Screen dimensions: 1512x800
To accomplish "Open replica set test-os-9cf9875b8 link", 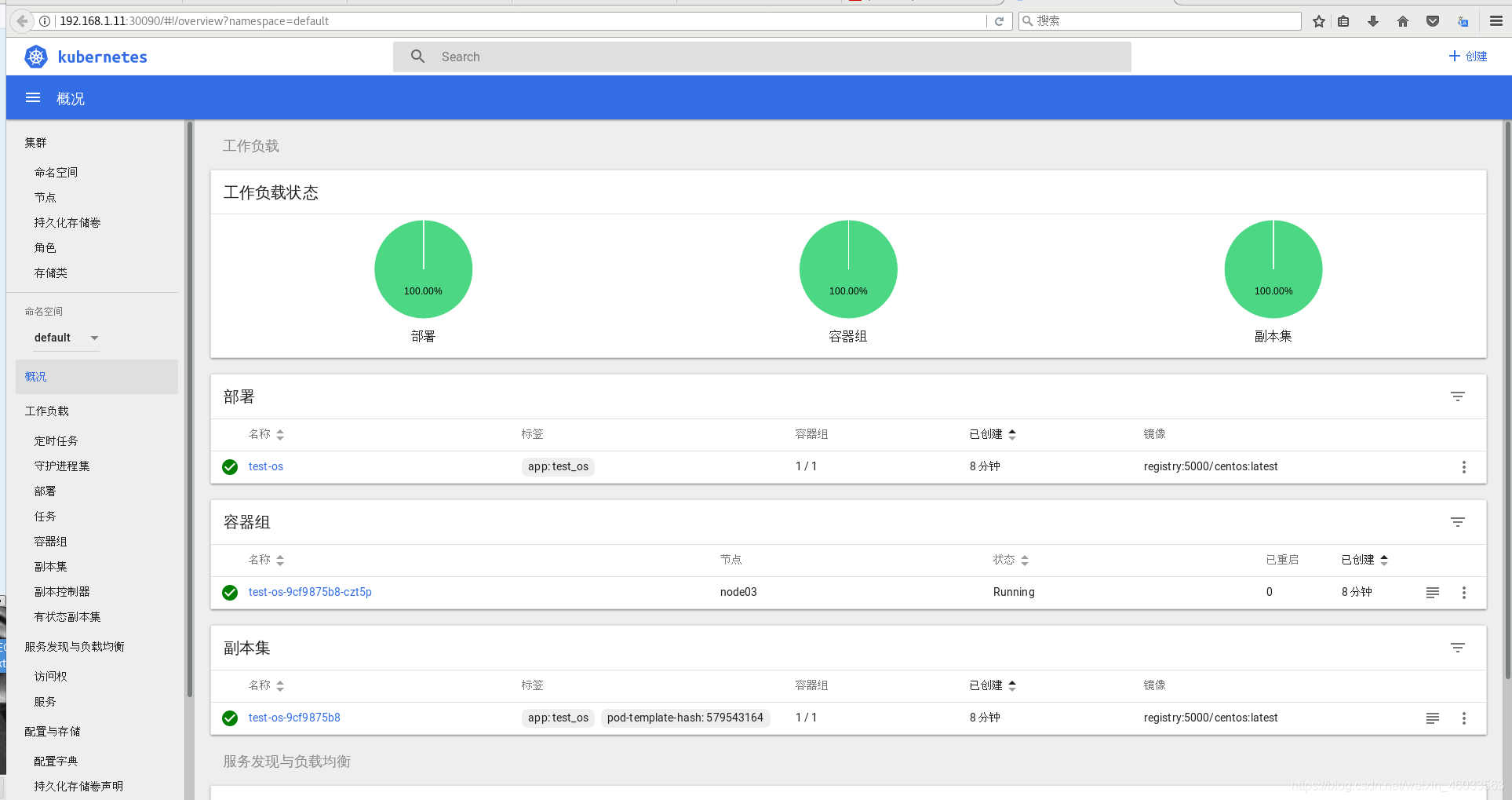I will coord(294,718).
